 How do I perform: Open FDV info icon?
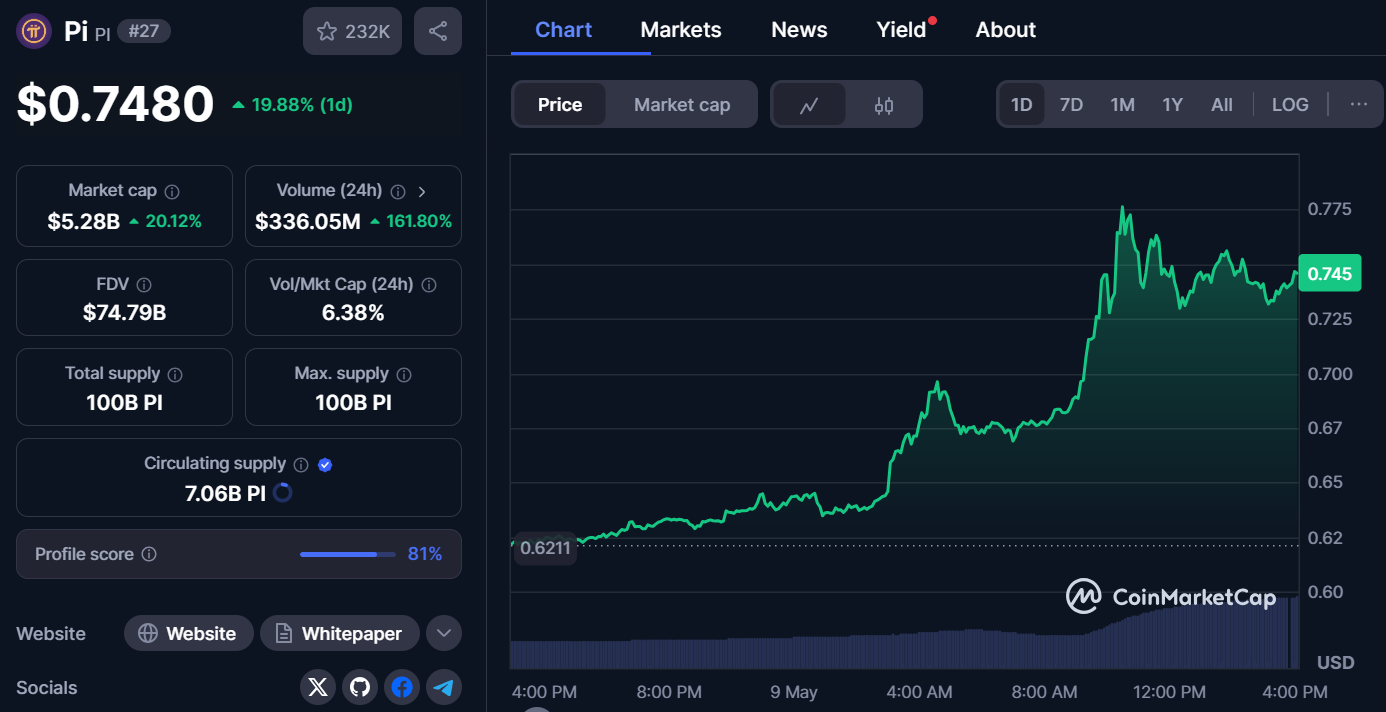[x=144, y=285]
